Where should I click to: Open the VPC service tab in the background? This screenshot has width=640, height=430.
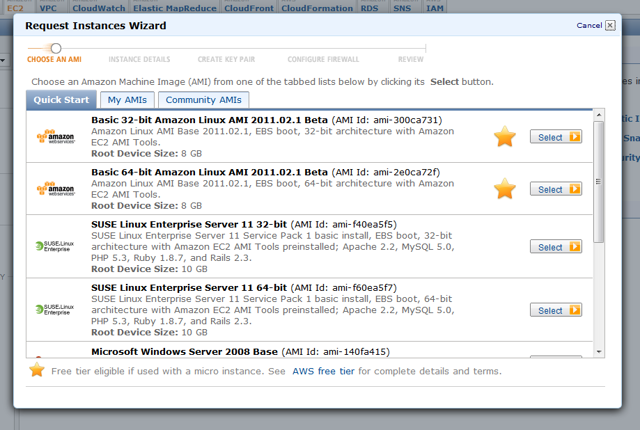click(x=48, y=8)
